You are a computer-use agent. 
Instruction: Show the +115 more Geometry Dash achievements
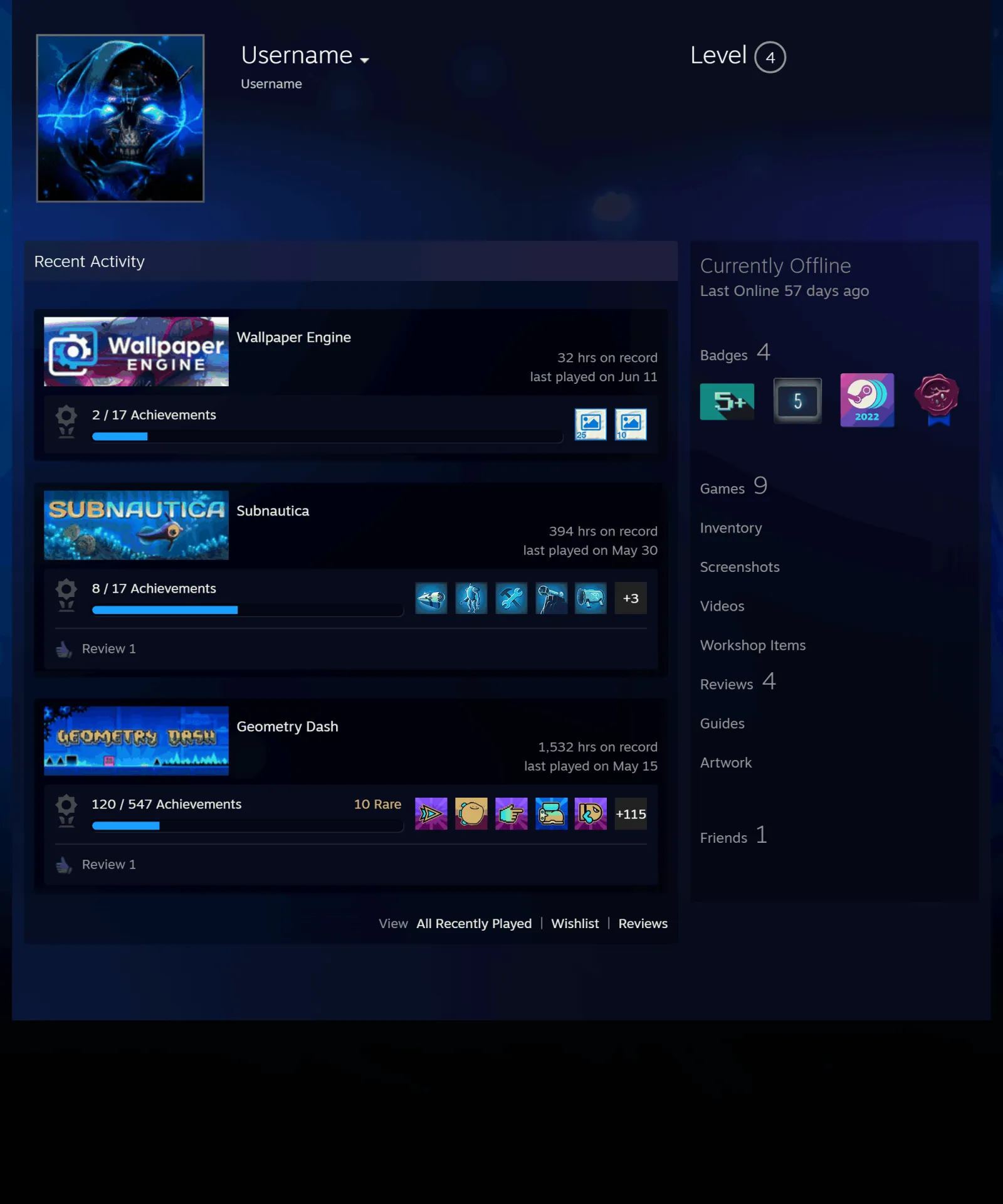point(631,814)
